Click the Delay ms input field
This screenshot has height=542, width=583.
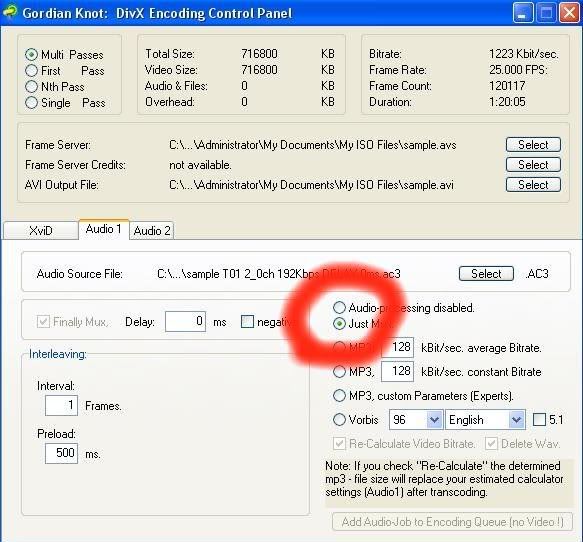[x=185, y=321]
